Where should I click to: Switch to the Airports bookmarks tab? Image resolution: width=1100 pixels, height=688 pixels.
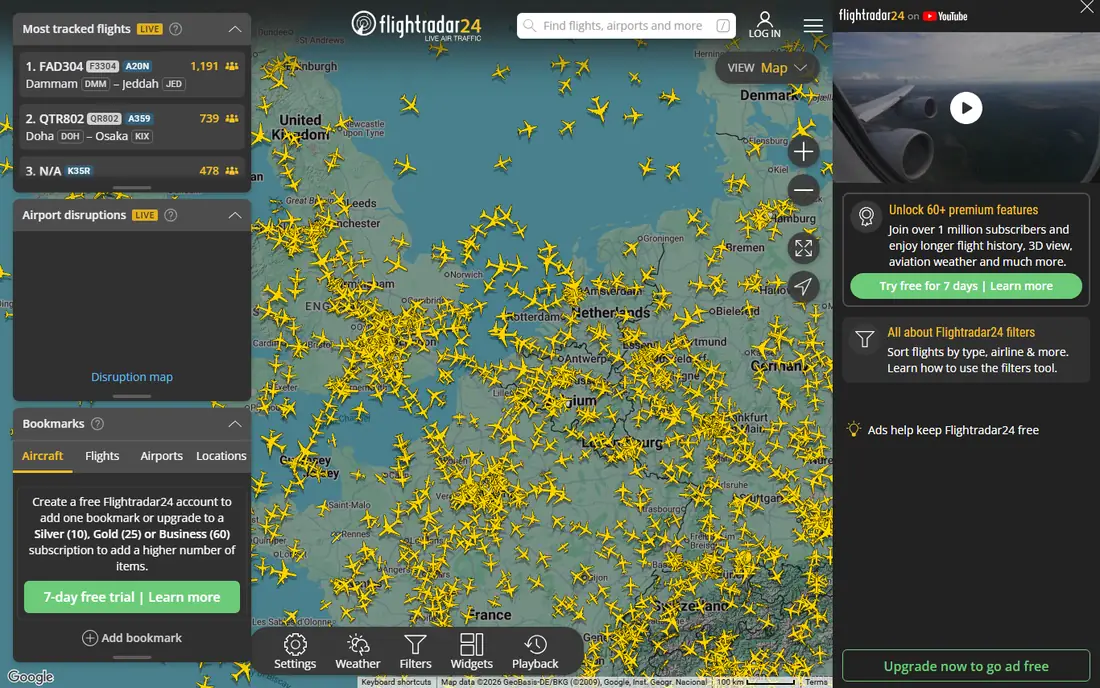(x=161, y=456)
